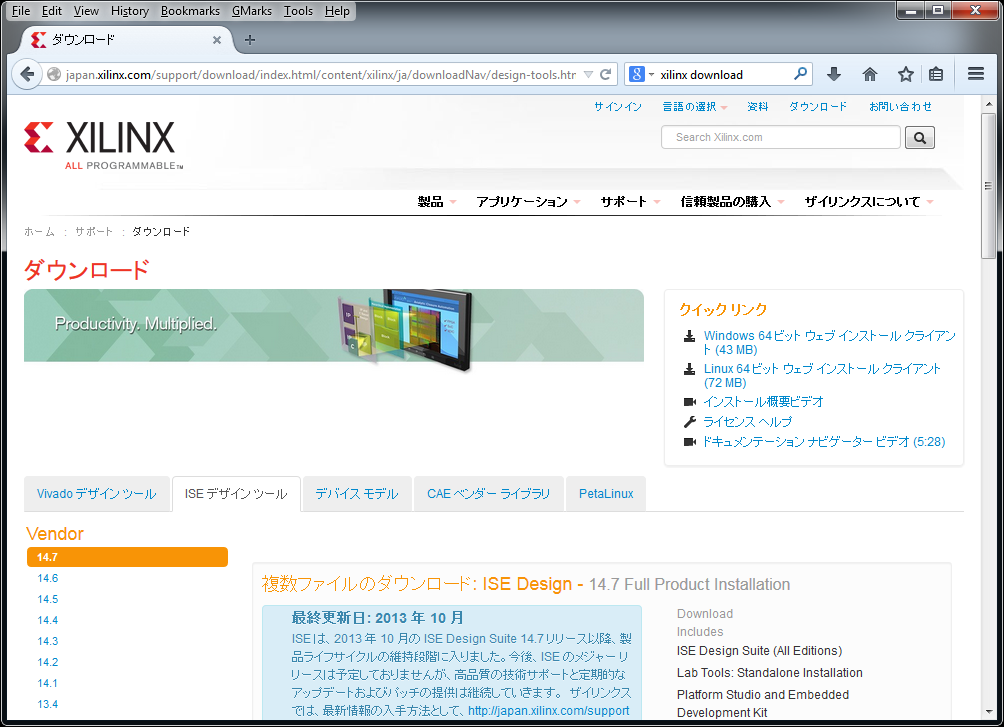Open the Bookmarks menu
1004x727 pixels.
190,11
